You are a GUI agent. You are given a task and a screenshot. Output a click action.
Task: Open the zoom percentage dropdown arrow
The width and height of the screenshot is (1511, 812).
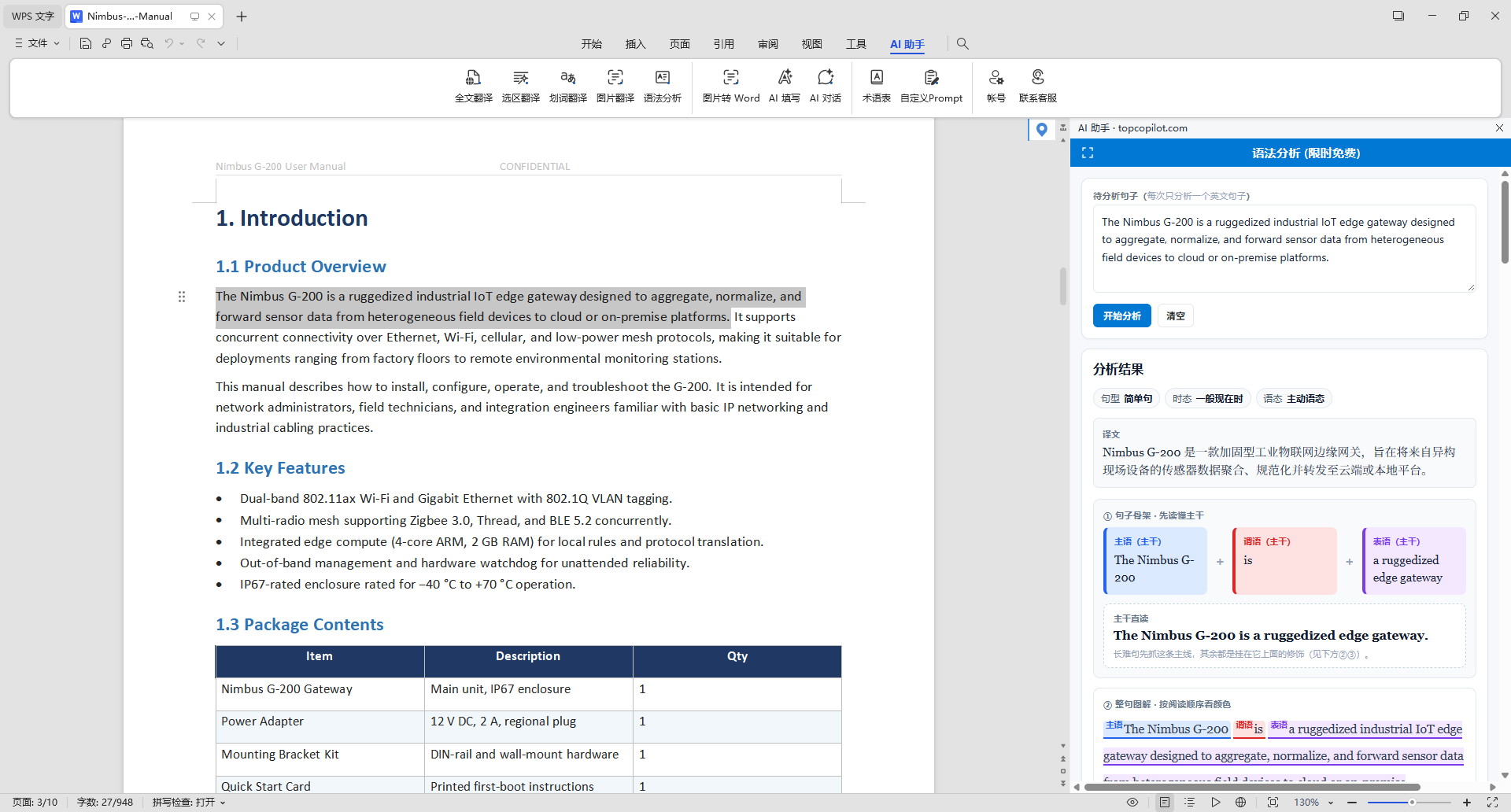[1331, 803]
